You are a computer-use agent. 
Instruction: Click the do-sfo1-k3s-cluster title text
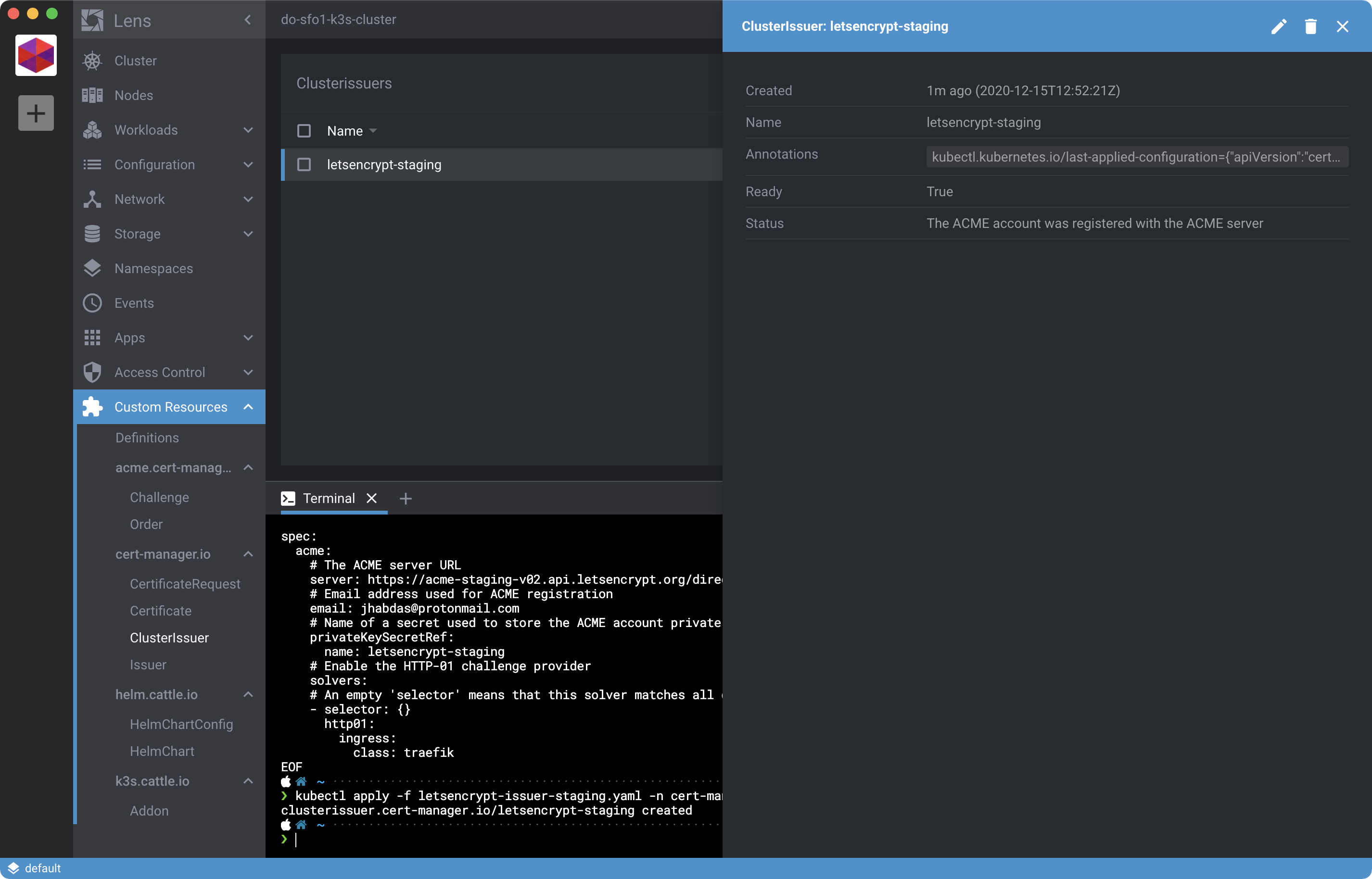[338, 19]
